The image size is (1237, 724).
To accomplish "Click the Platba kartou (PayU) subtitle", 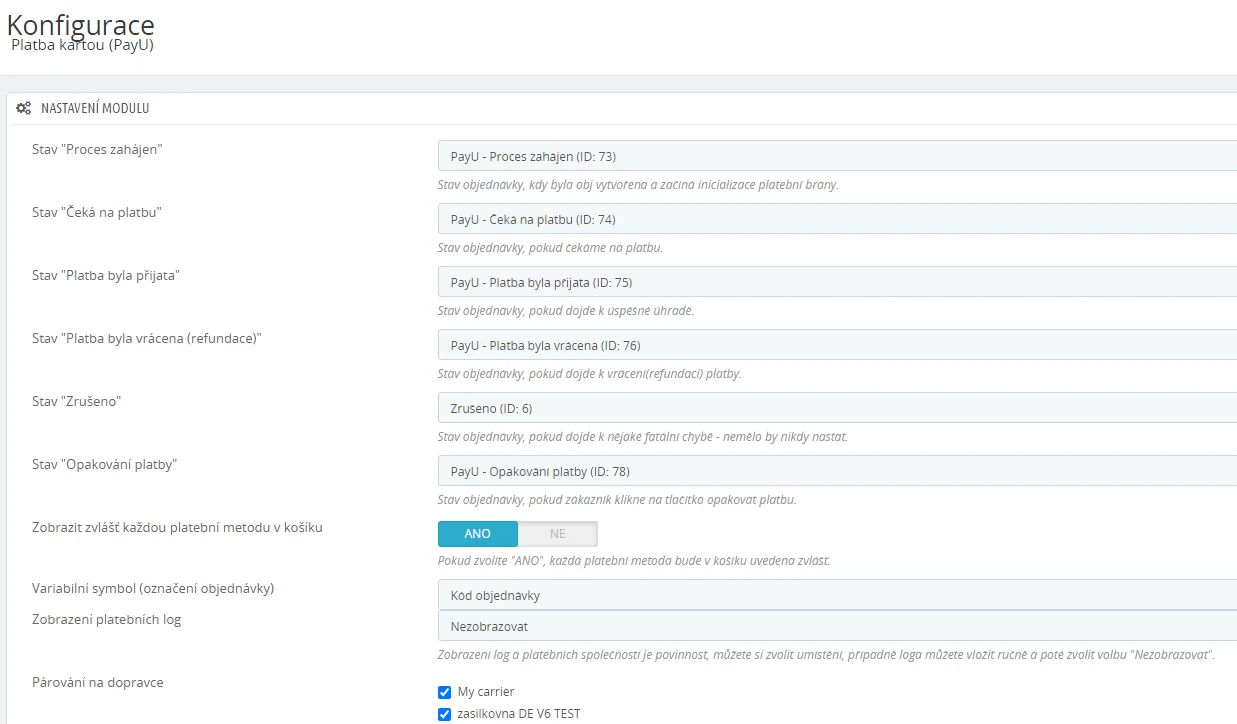I will (x=82, y=45).
